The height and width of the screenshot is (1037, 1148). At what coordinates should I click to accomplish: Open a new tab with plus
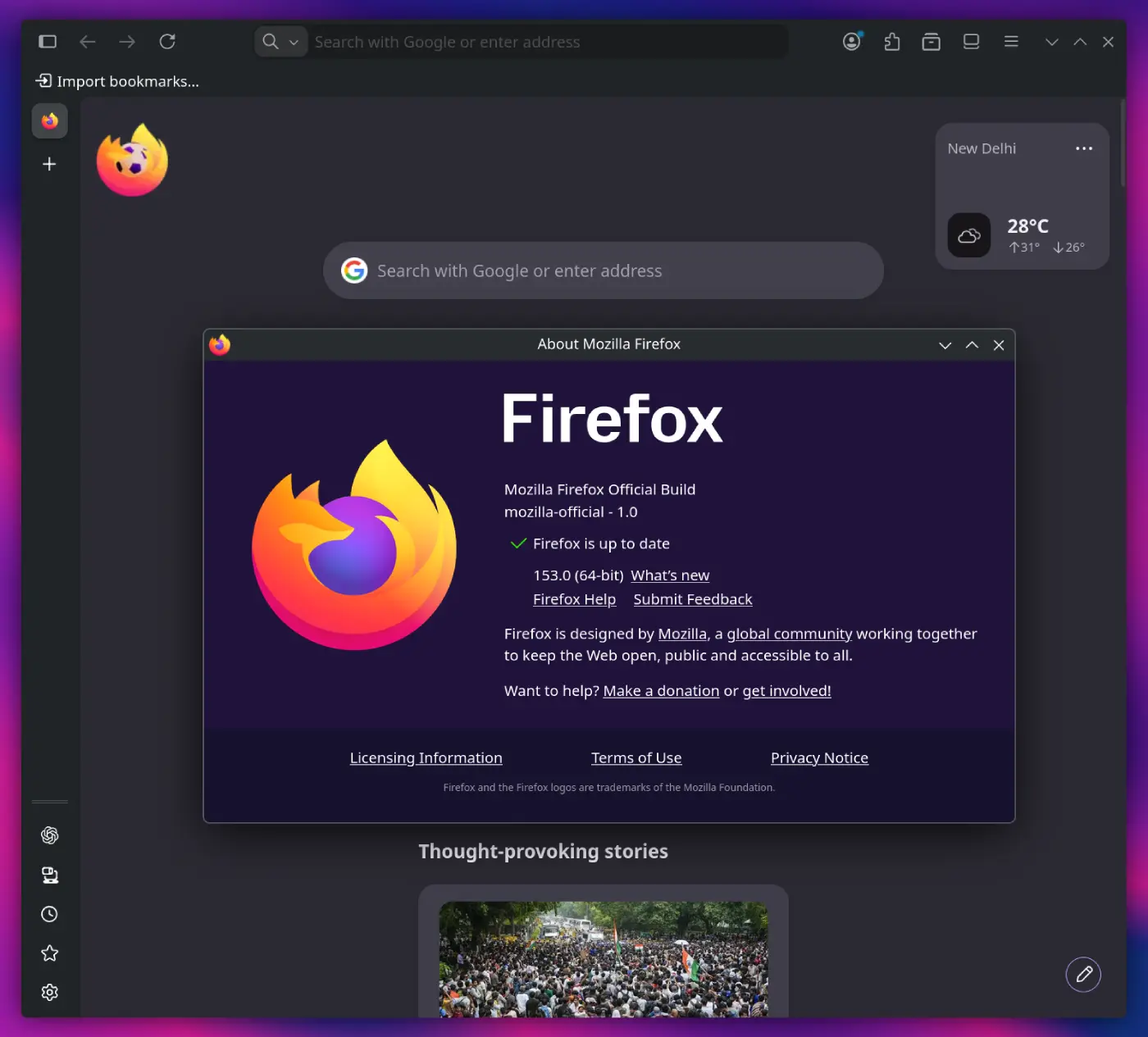pos(49,164)
